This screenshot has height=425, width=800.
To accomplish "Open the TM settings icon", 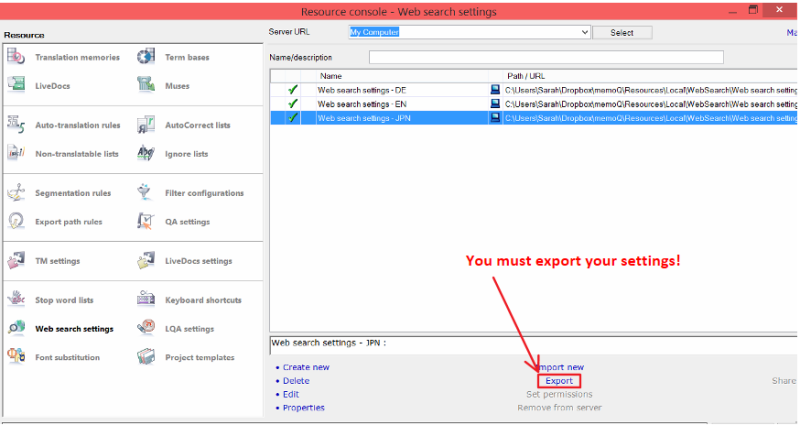I will 16,260.
